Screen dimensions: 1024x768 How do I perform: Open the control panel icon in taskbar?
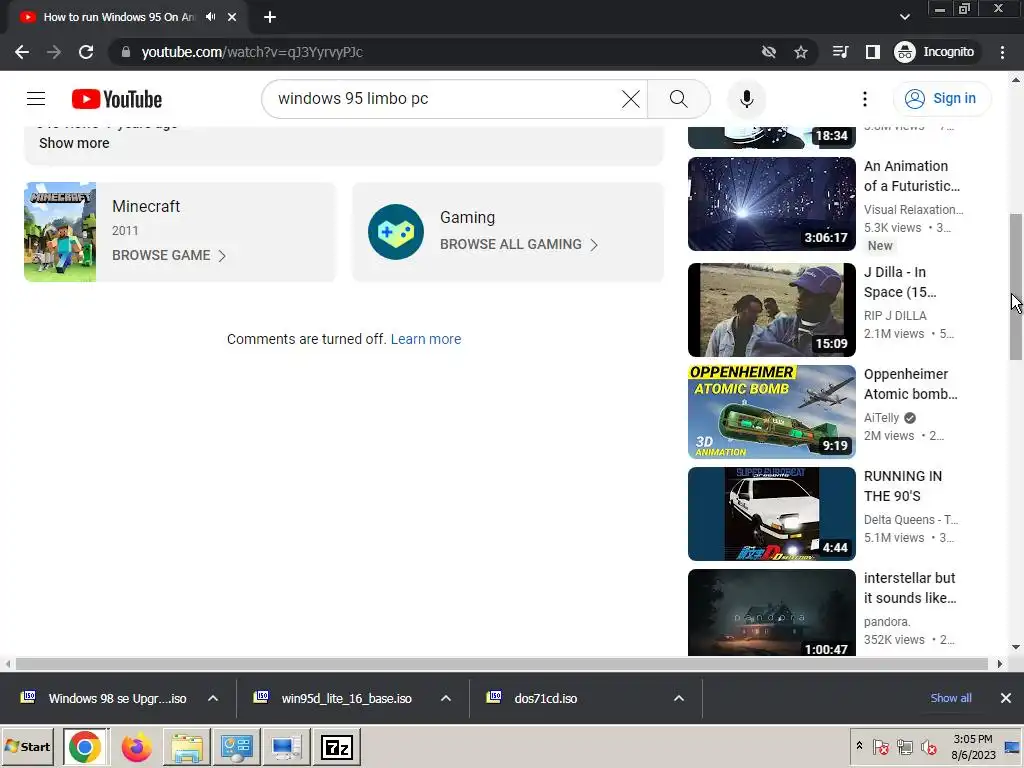(x=236, y=746)
